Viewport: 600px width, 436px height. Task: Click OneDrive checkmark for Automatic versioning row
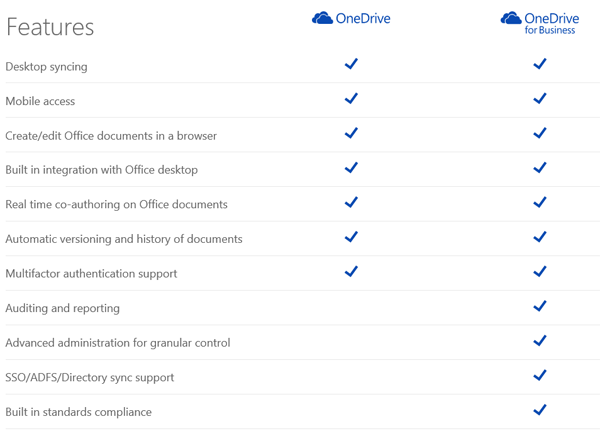coord(351,237)
